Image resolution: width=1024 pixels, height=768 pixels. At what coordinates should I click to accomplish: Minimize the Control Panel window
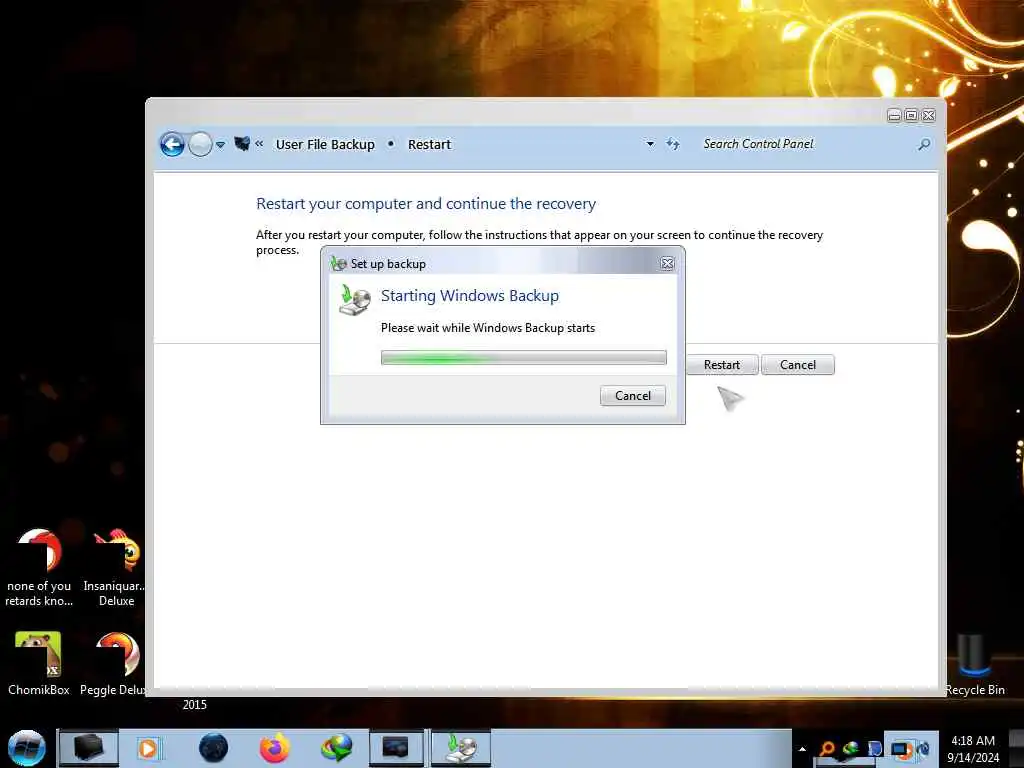[895, 116]
